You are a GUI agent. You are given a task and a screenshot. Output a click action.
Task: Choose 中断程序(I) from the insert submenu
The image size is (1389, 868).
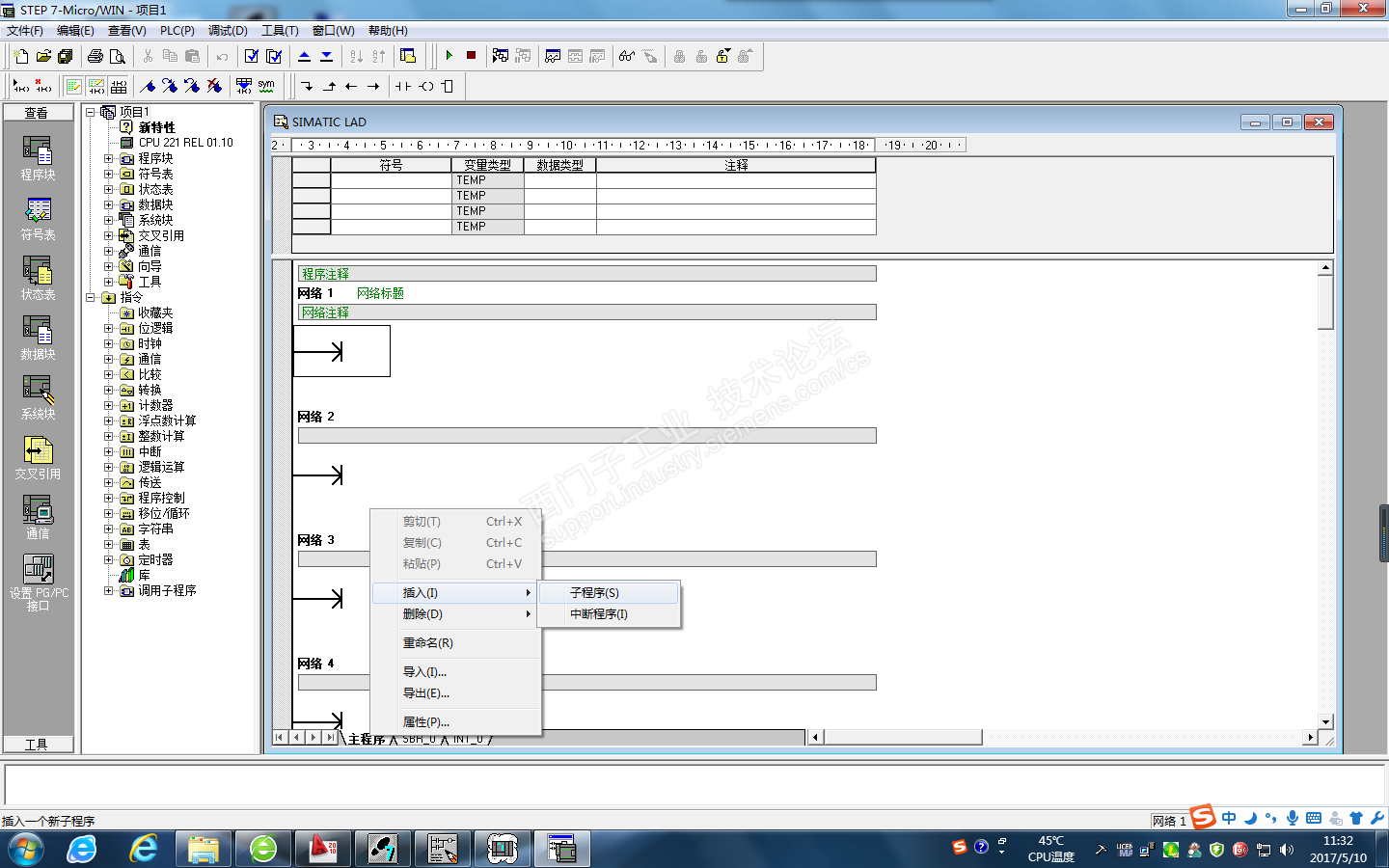[609, 614]
